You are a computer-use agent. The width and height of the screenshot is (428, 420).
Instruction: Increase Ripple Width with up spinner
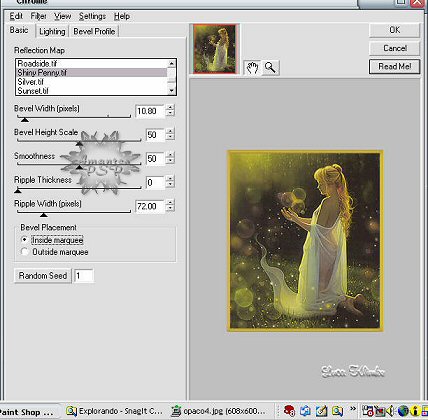pyautogui.click(x=170, y=203)
